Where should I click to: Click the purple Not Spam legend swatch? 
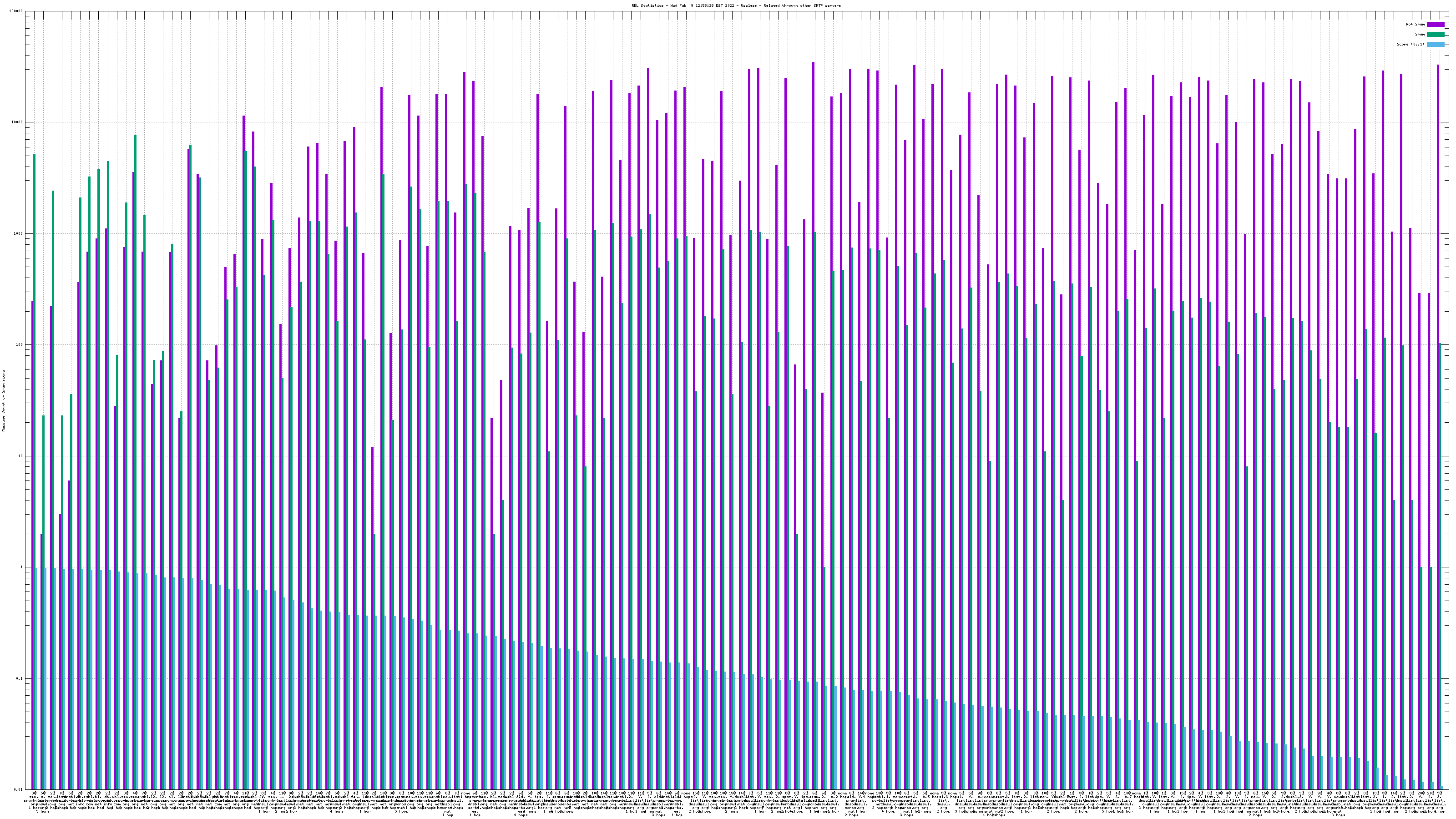(x=1435, y=24)
